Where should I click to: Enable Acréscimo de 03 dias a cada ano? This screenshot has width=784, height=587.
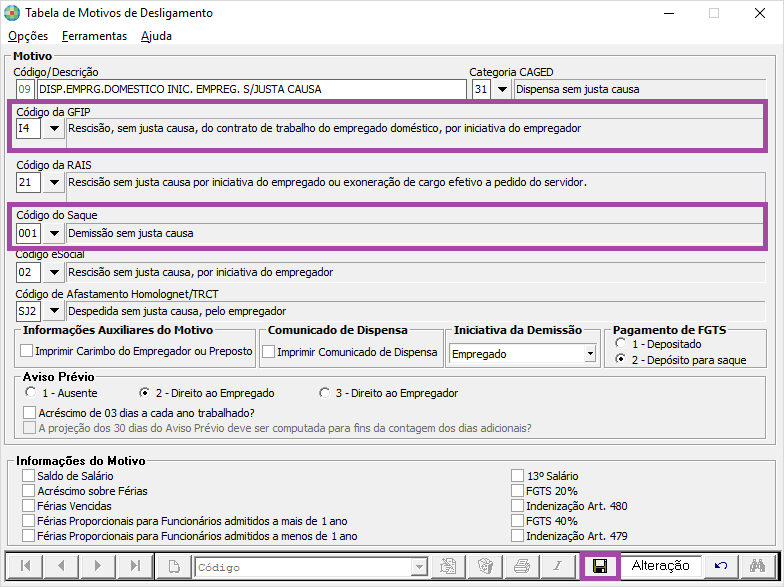coord(30,412)
